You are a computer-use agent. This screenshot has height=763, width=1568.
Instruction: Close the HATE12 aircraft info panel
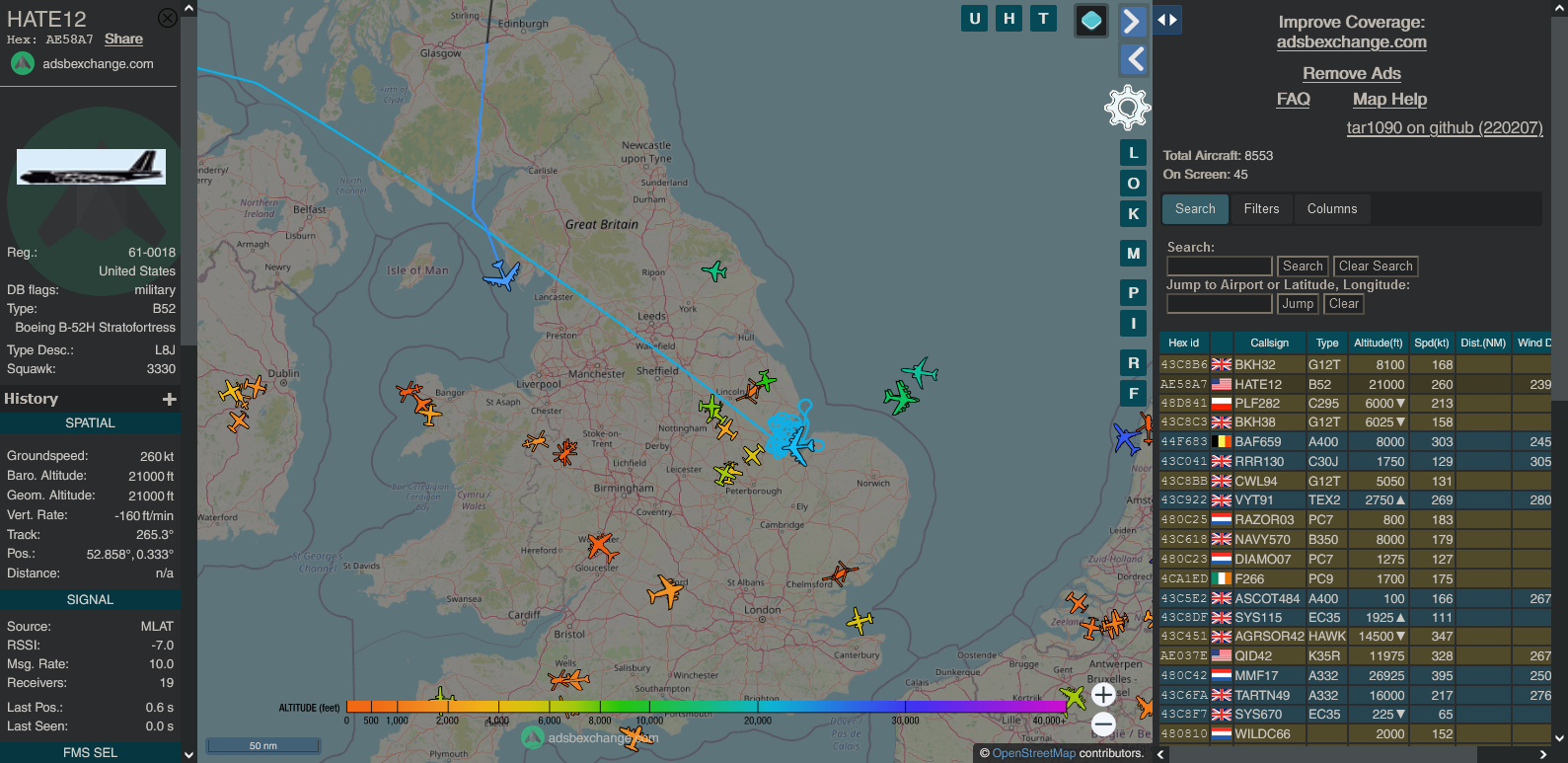click(168, 18)
